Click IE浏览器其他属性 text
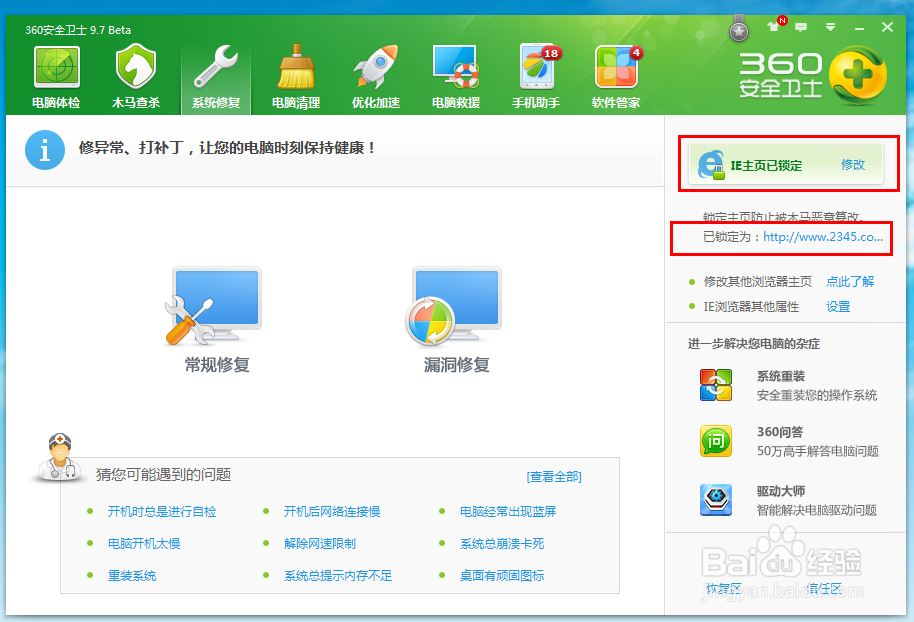Screen dimensions: 914x622 point(751,307)
